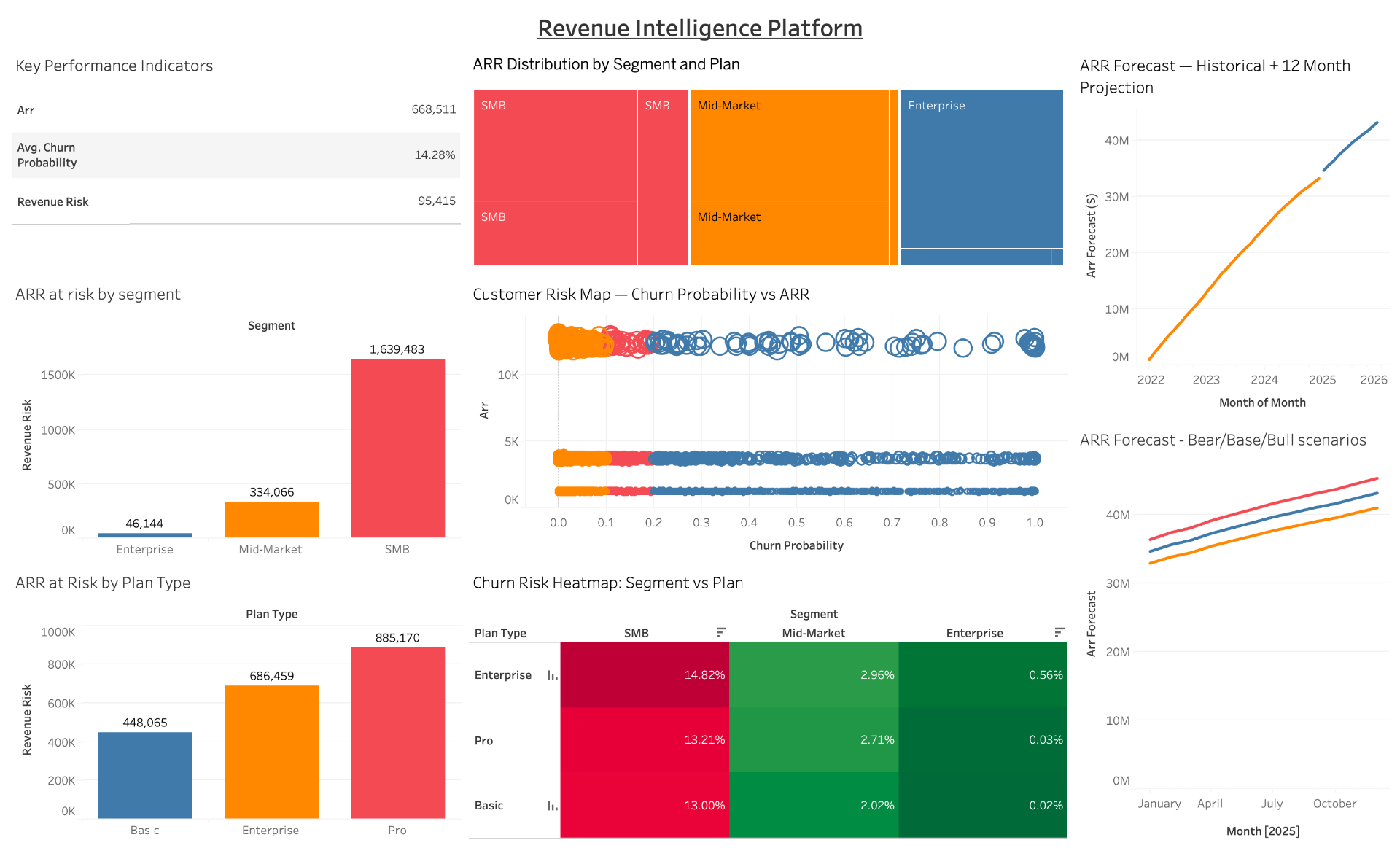Click sort icon beside Enterprise segment header
The height and width of the screenshot is (848, 1400).
(x=1059, y=632)
